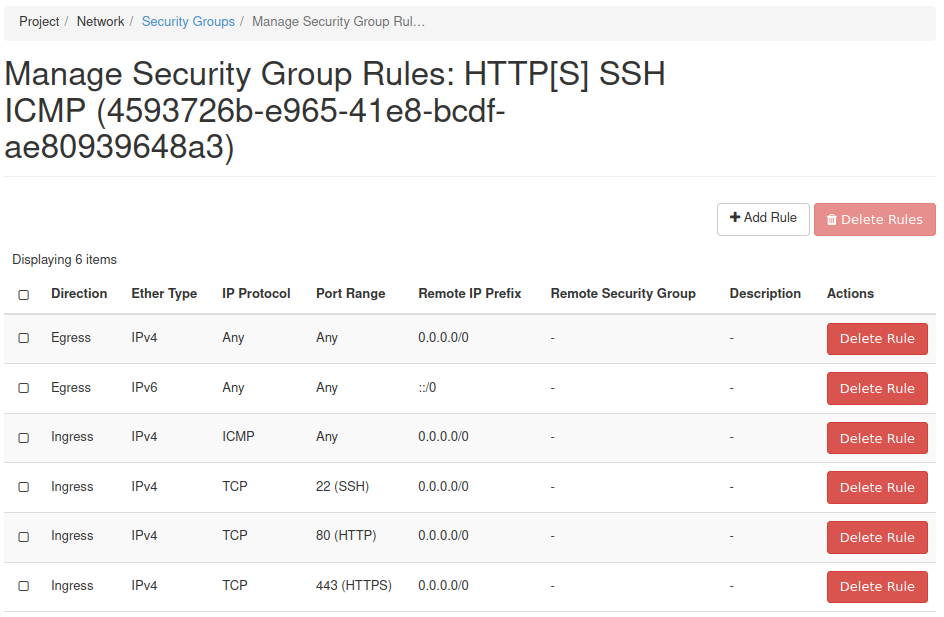Check the Egress IPv4 rule checkbox

tap(24, 339)
